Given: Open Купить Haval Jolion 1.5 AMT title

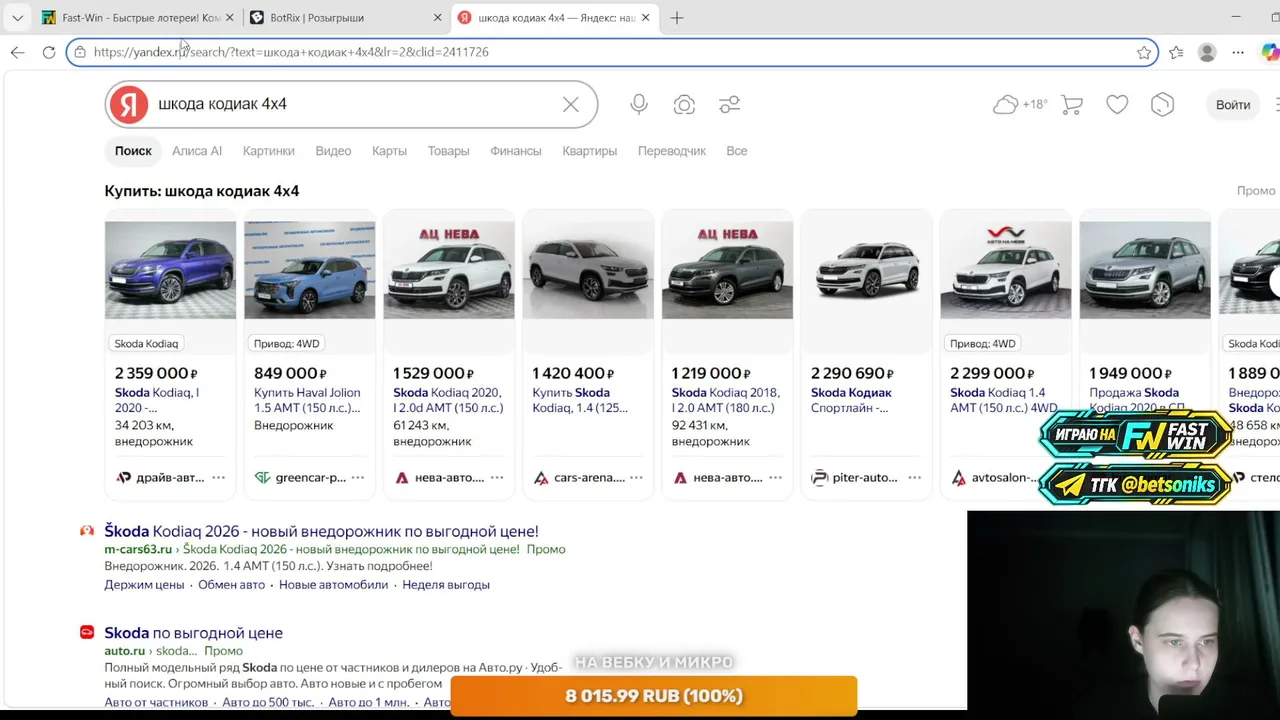Looking at the screenshot, I should click(x=307, y=400).
